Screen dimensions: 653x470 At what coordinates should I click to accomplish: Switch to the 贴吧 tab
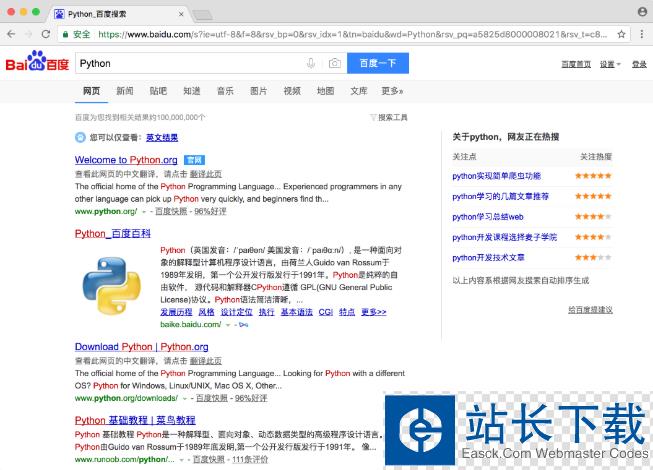pos(158,91)
